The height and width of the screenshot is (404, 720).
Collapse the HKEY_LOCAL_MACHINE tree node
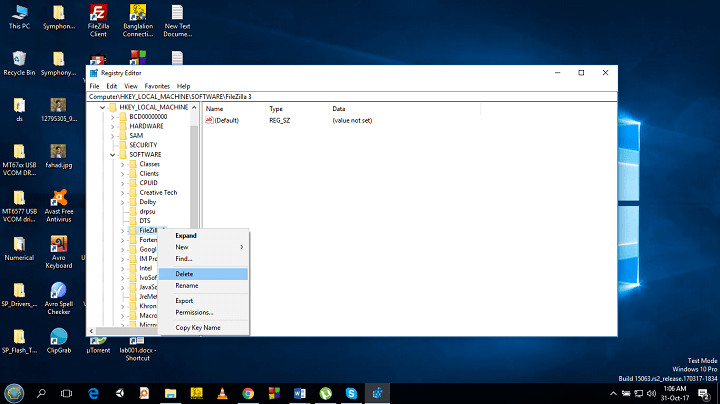tap(102, 107)
